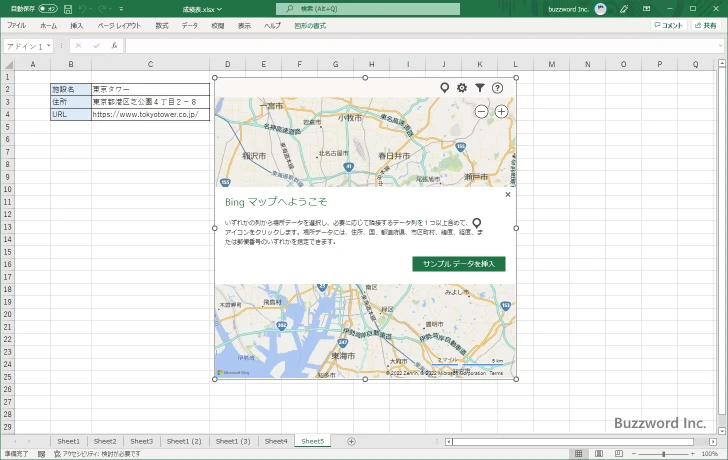728x460 pixels.
Task: Add a new sheet with plus icon
Action: pos(351,441)
